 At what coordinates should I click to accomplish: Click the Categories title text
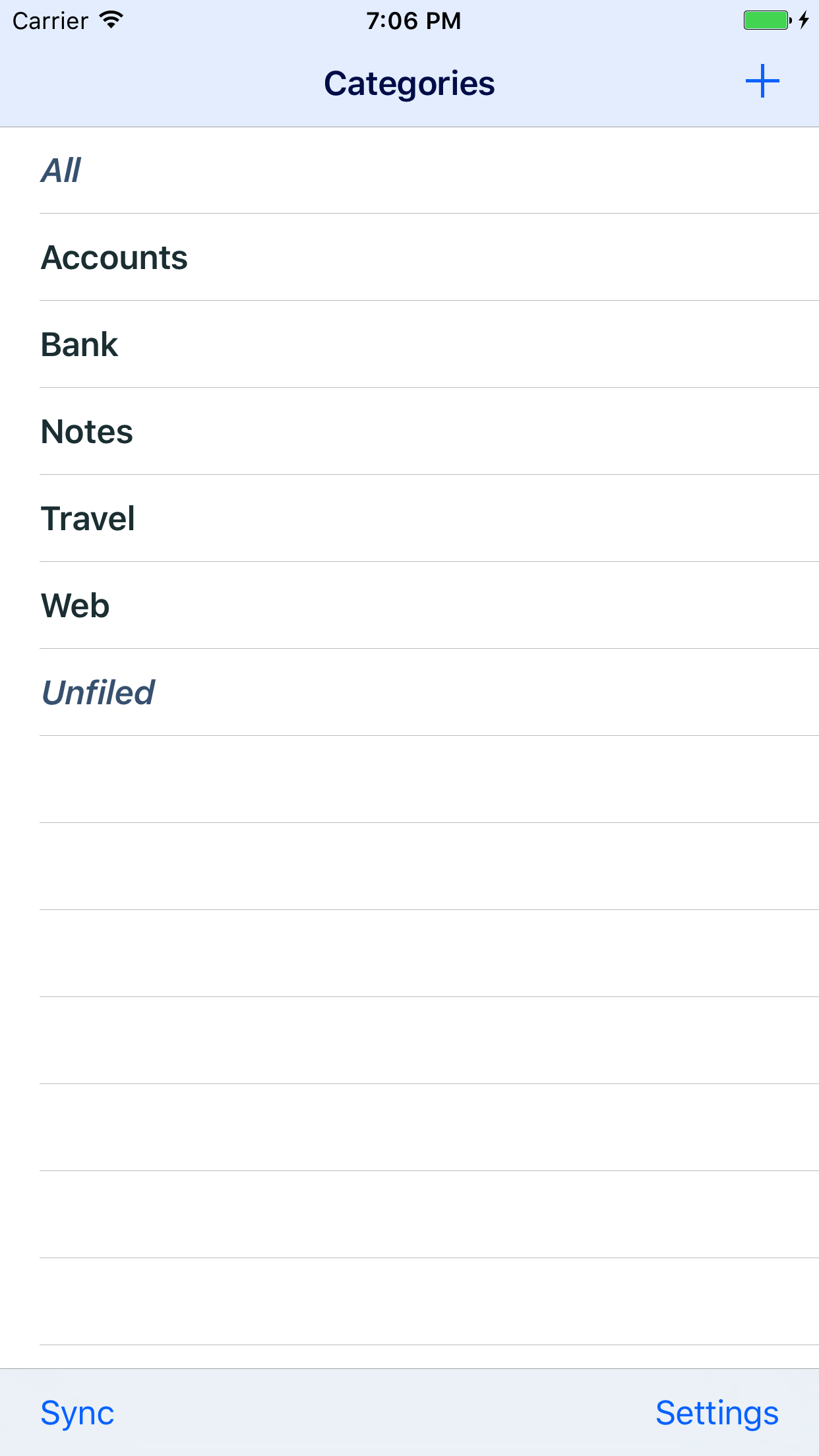(x=409, y=84)
